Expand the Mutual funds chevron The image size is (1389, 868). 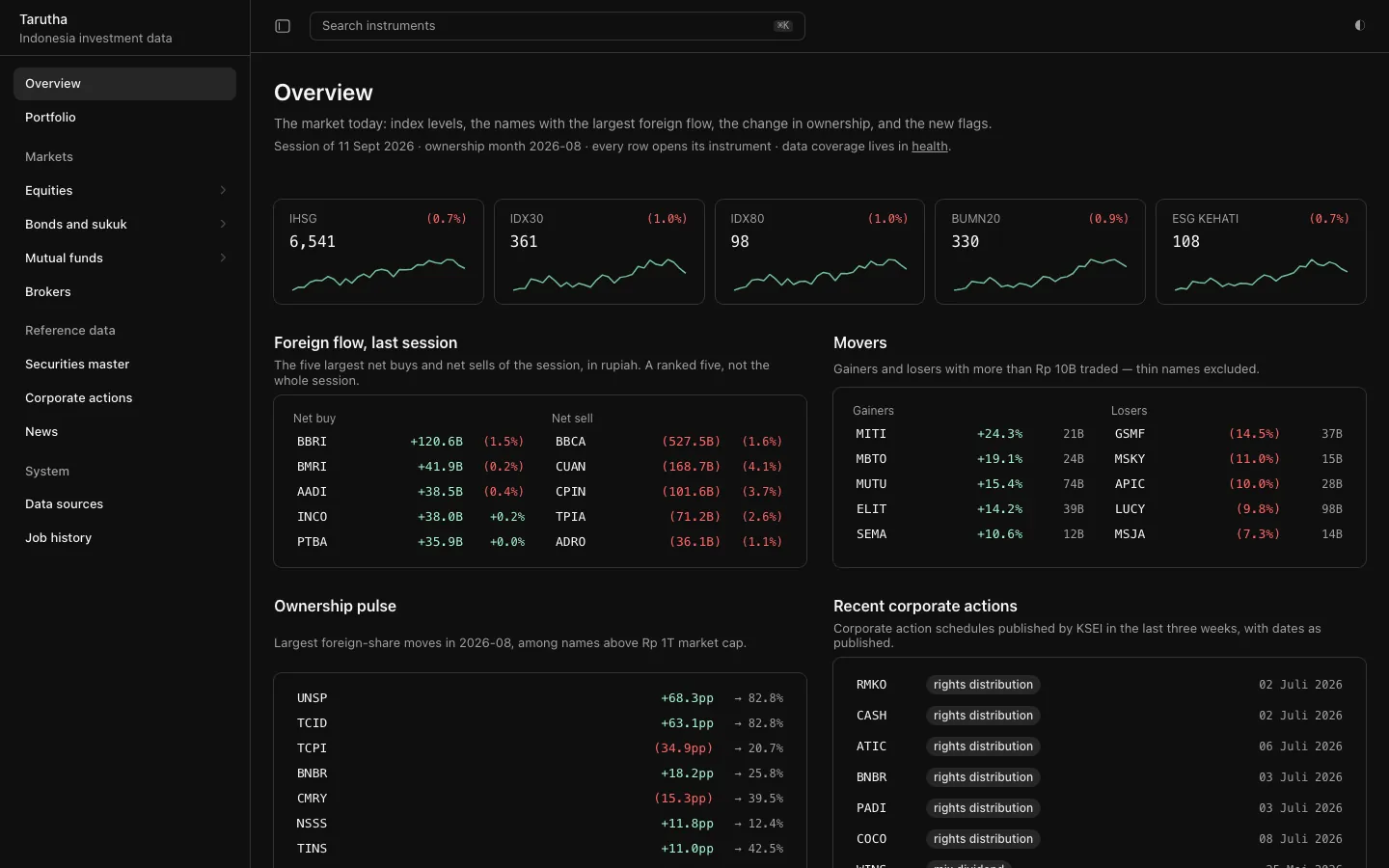point(223,258)
